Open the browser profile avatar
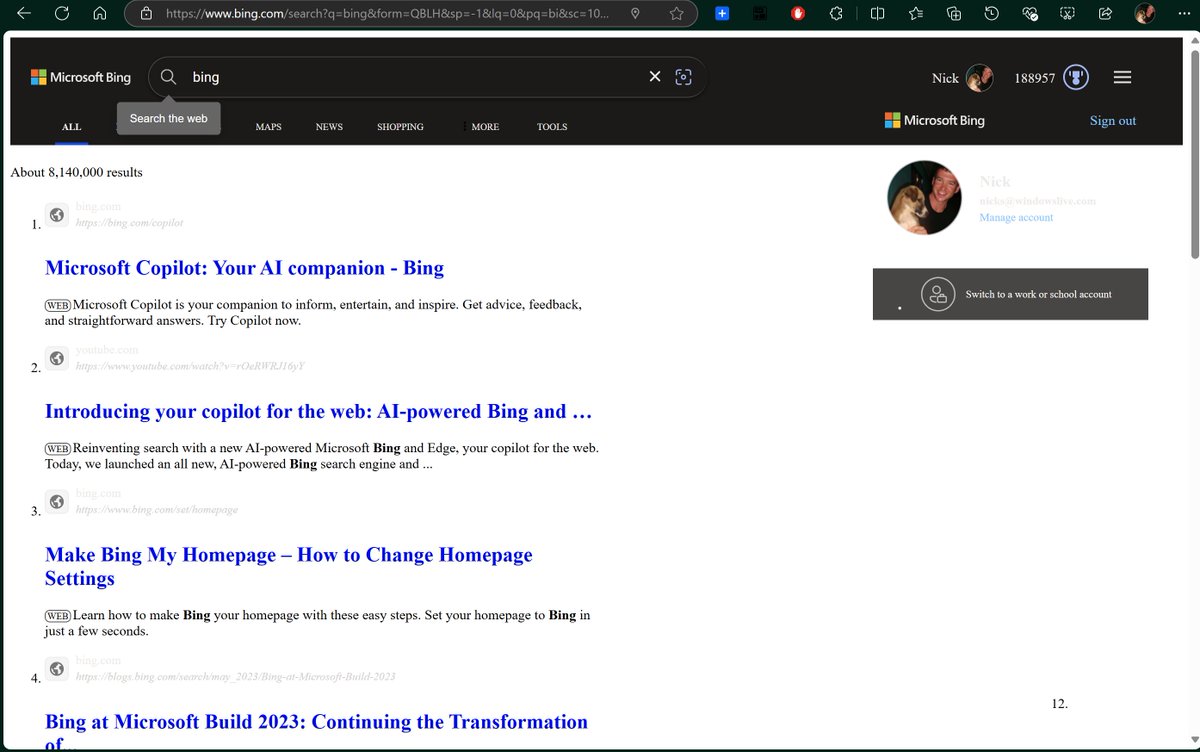Image resolution: width=1200 pixels, height=752 pixels. click(1145, 14)
